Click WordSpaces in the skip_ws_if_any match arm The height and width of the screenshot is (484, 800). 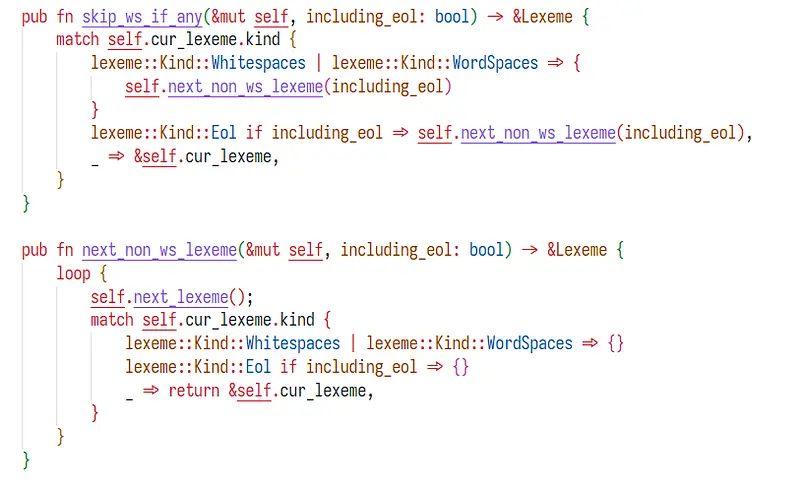click(495, 62)
